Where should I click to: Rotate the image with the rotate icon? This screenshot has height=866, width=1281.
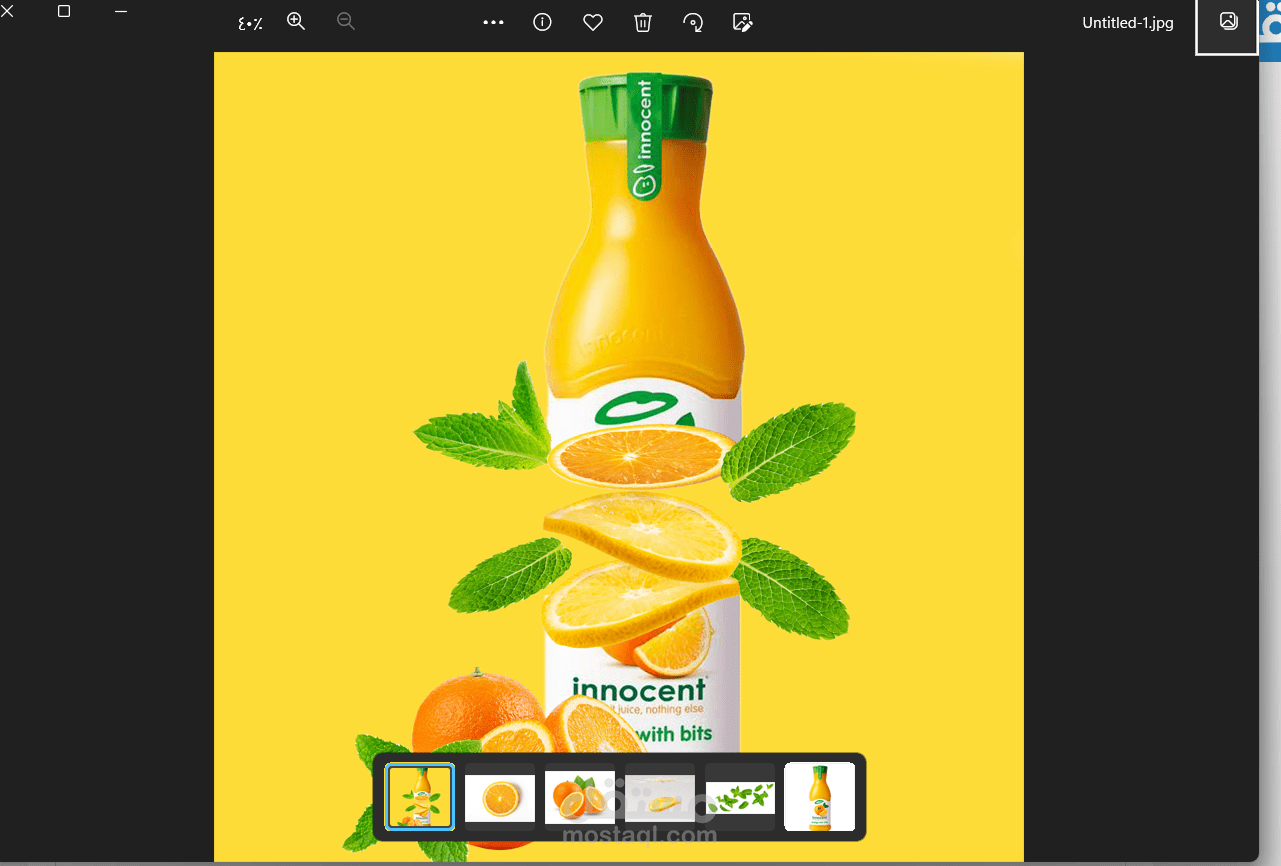coord(693,22)
